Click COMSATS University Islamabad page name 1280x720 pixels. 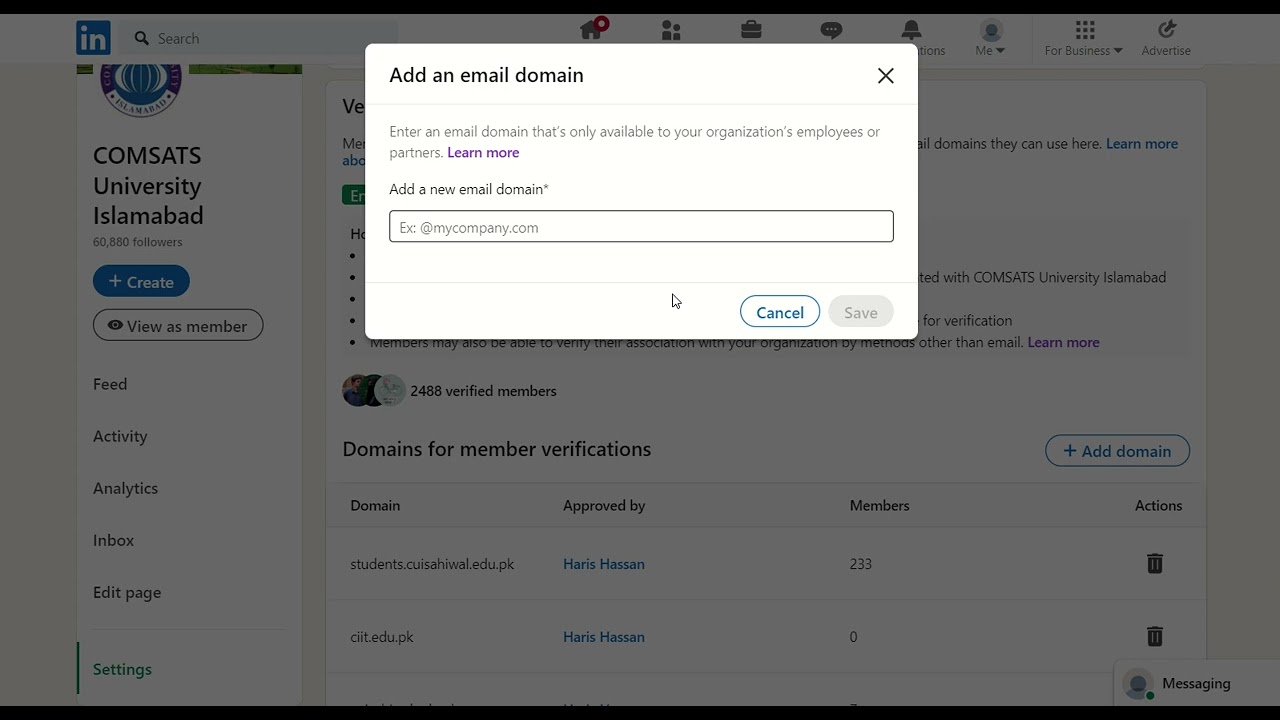pyautogui.click(x=148, y=186)
